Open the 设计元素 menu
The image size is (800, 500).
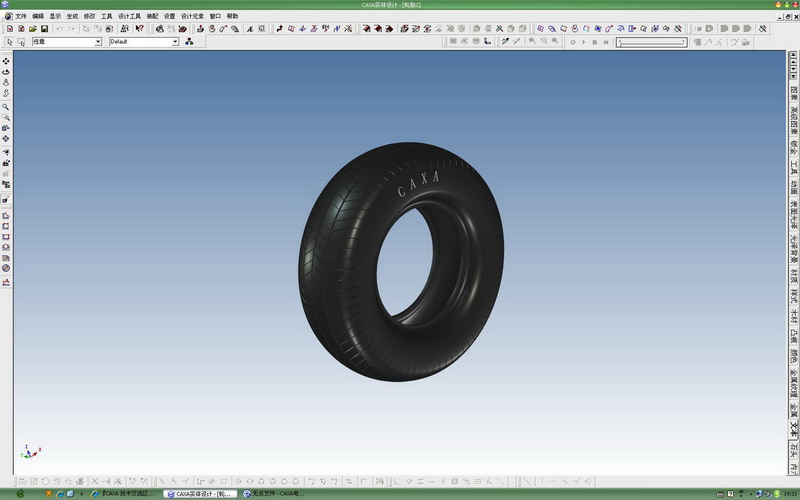(x=192, y=16)
